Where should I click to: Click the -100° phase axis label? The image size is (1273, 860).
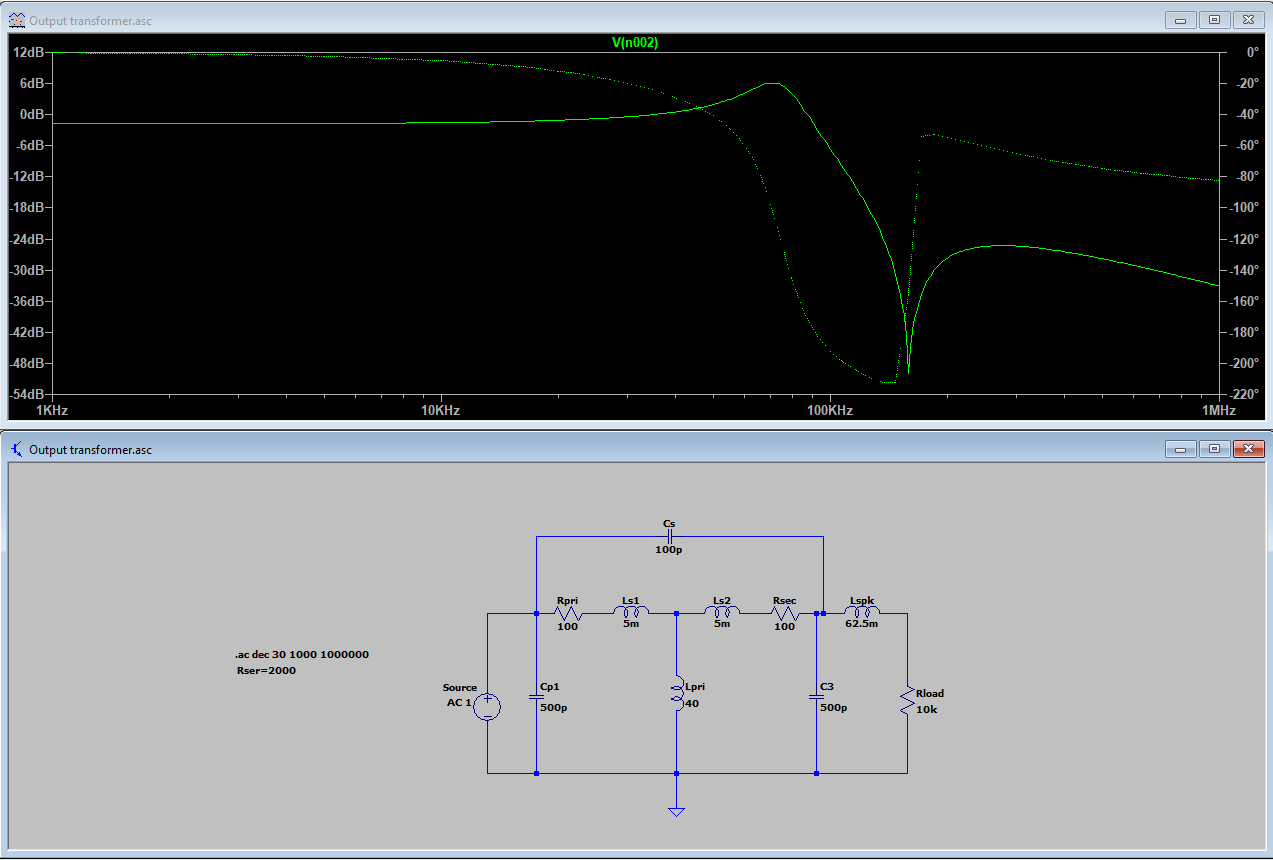[1246, 207]
